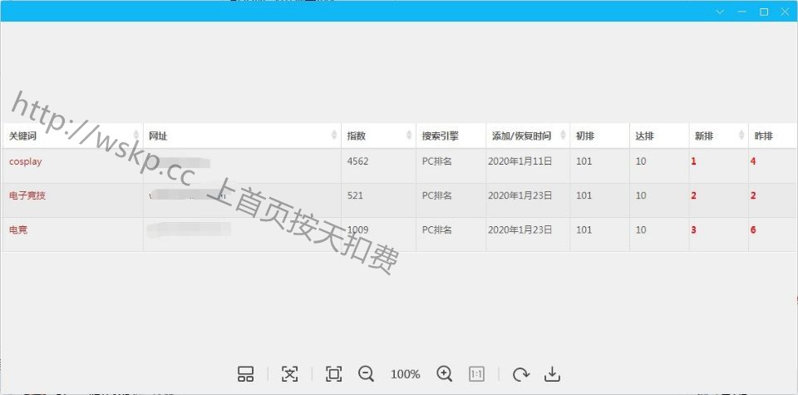Click the 网址 column header
This screenshot has height=395, width=798.
(x=158, y=136)
